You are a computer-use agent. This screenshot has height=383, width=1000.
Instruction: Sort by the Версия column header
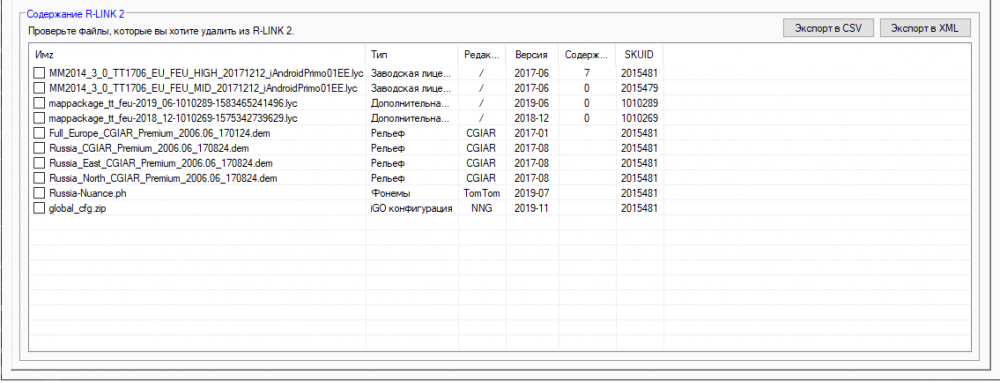click(532, 54)
